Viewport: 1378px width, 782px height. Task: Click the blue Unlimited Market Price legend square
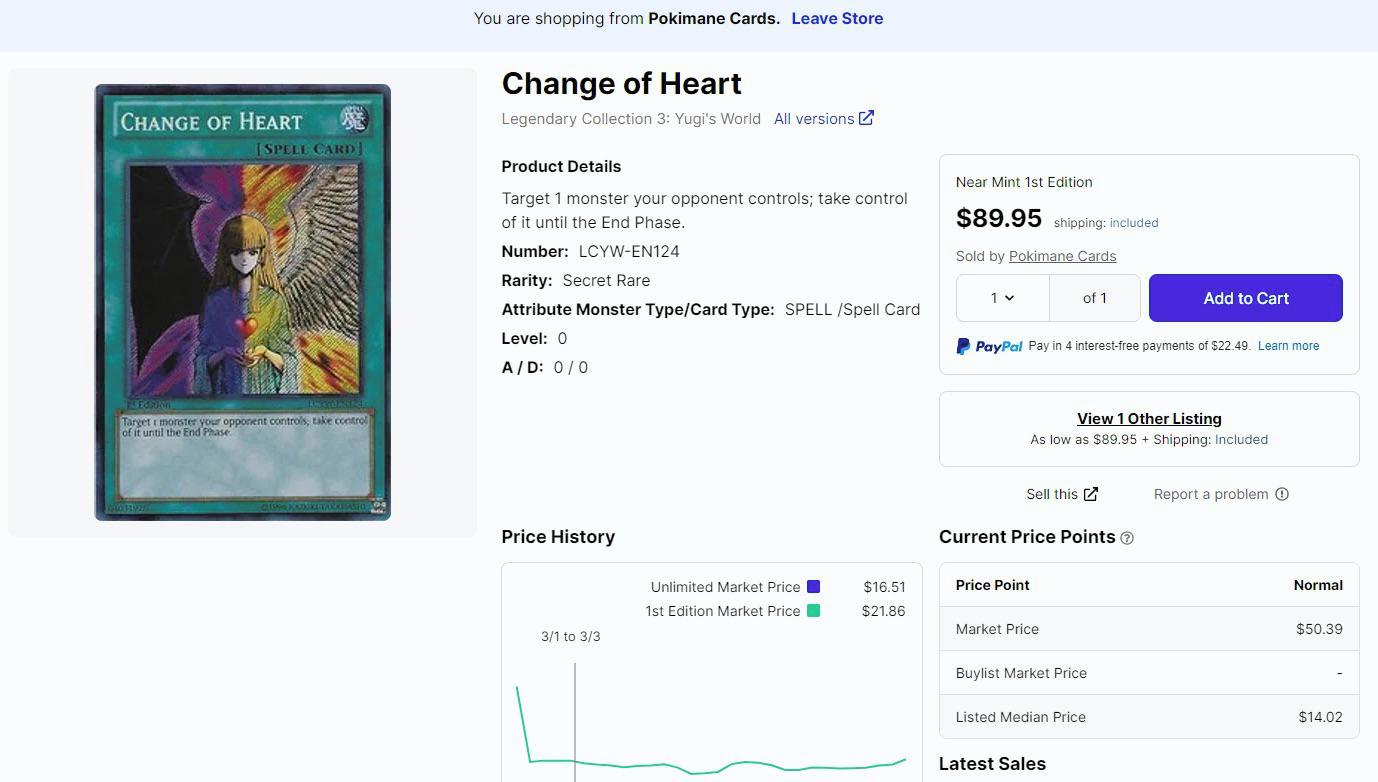[x=813, y=587]
